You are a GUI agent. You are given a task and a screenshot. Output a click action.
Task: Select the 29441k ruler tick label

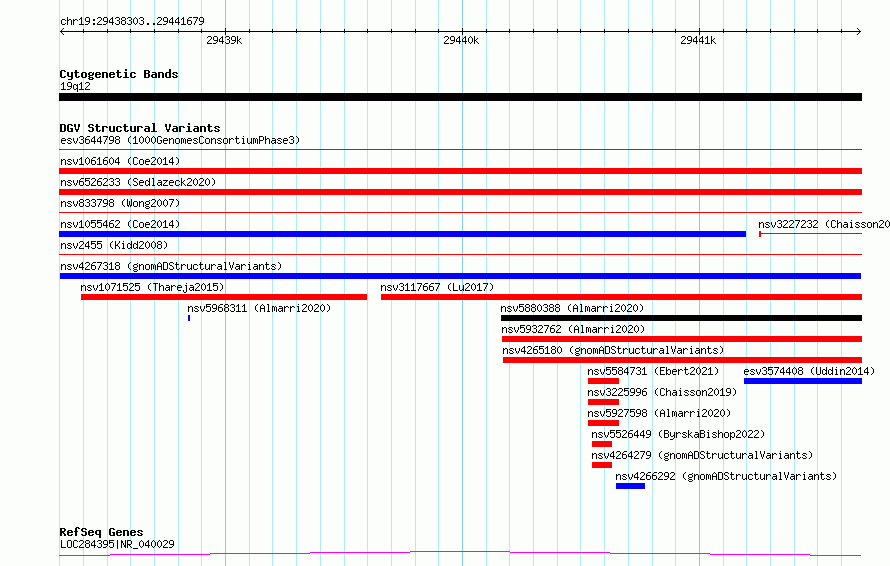(698, 40)
